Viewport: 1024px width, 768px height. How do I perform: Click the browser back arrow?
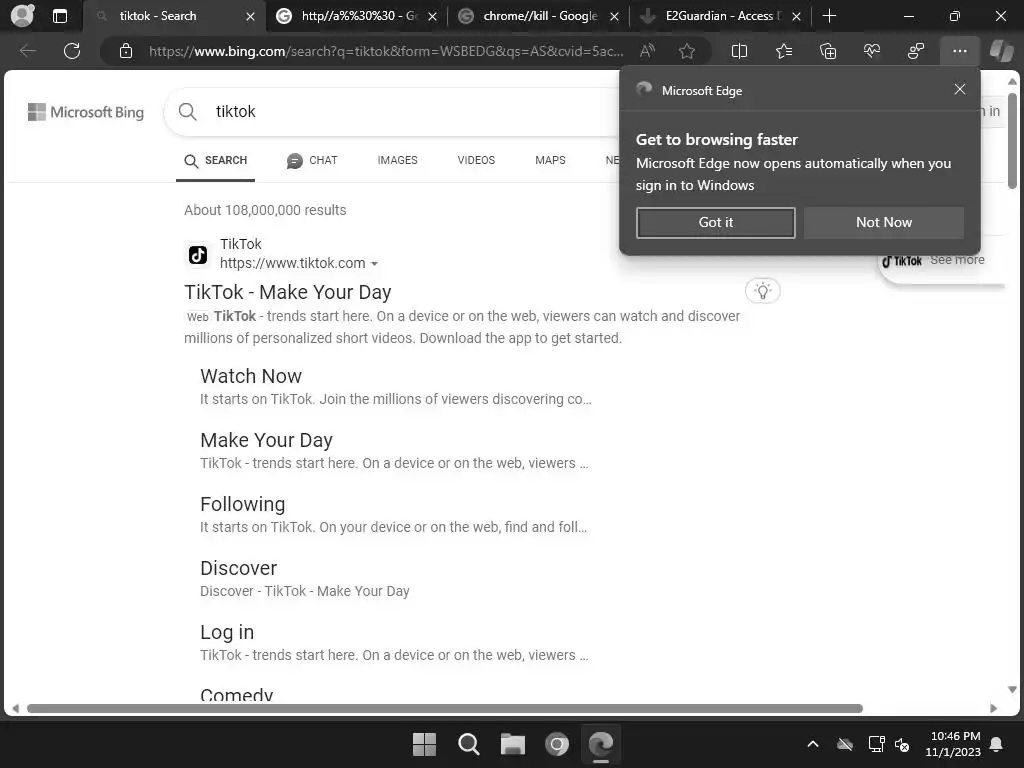27,51
